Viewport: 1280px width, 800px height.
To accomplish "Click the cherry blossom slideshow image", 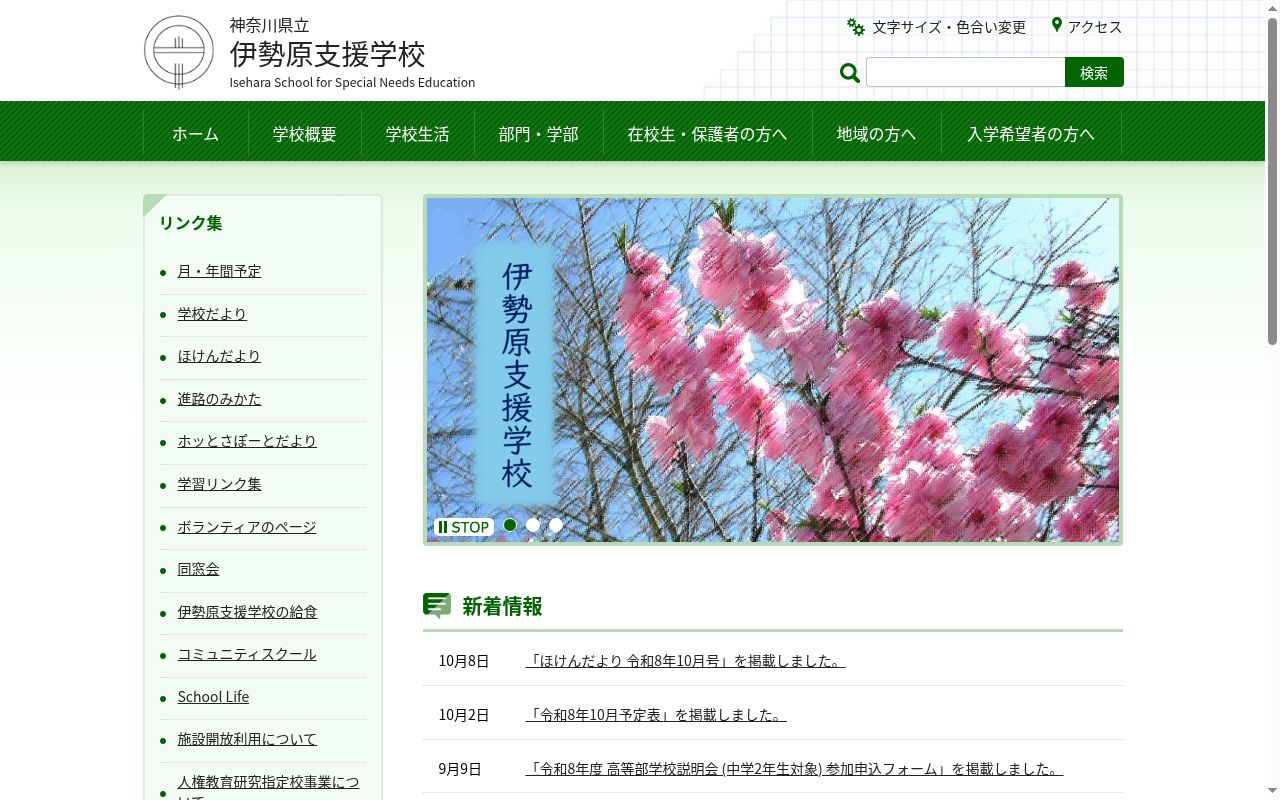I will tap(773, 370).
